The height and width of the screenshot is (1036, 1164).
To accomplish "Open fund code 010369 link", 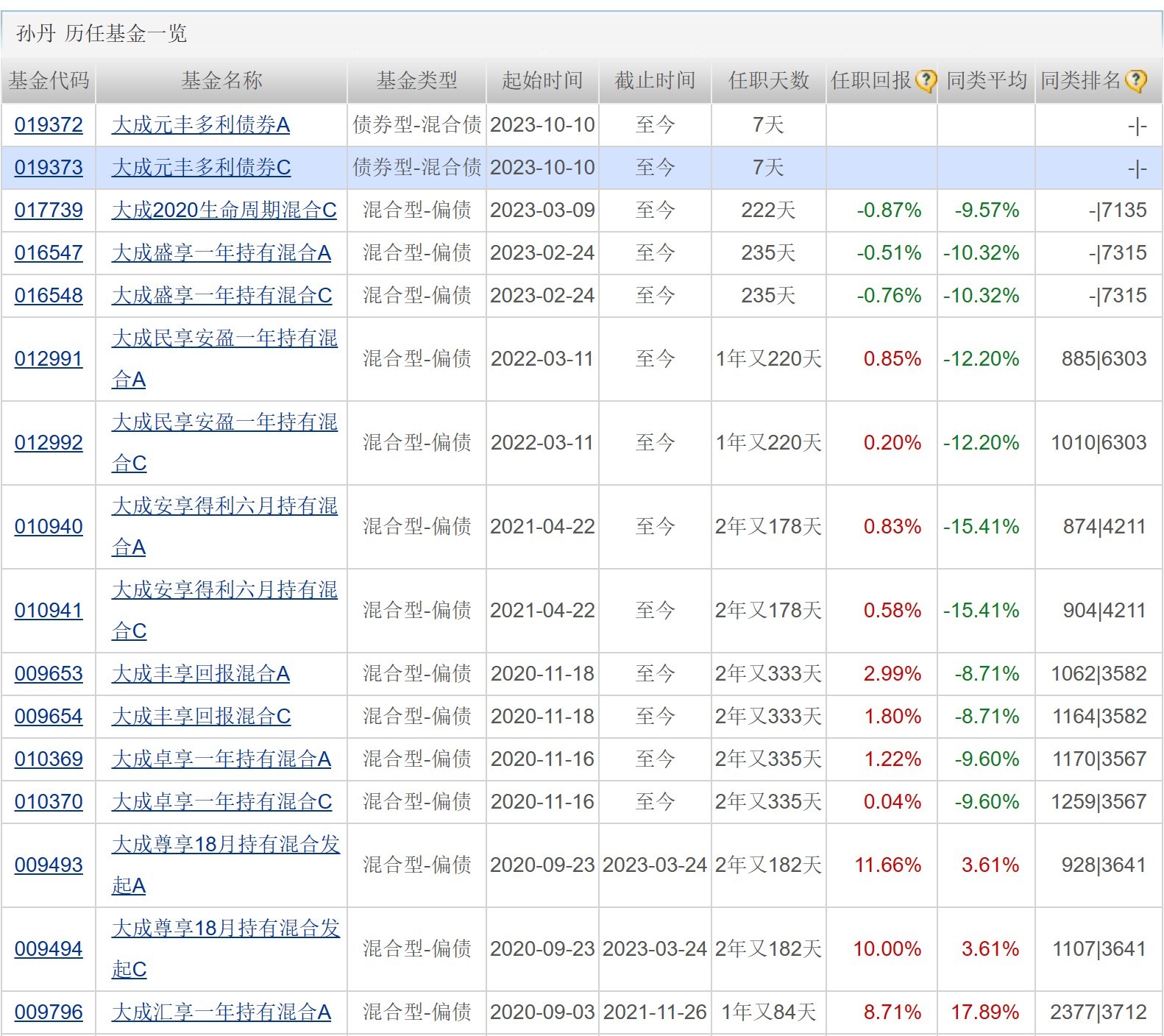I will point(49,759).
